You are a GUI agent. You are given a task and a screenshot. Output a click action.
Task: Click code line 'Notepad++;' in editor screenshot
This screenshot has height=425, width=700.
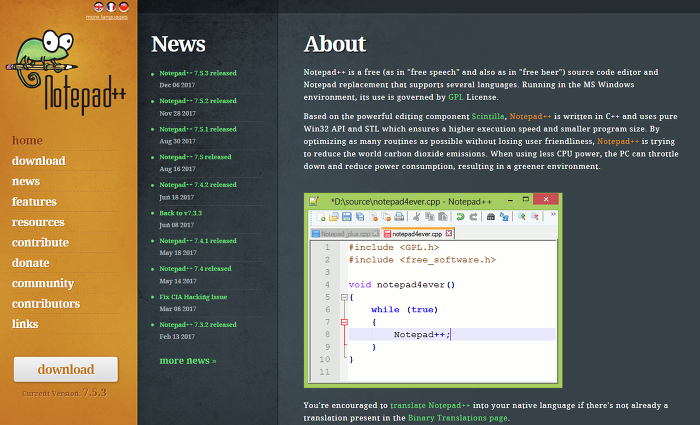pos(422,334)
